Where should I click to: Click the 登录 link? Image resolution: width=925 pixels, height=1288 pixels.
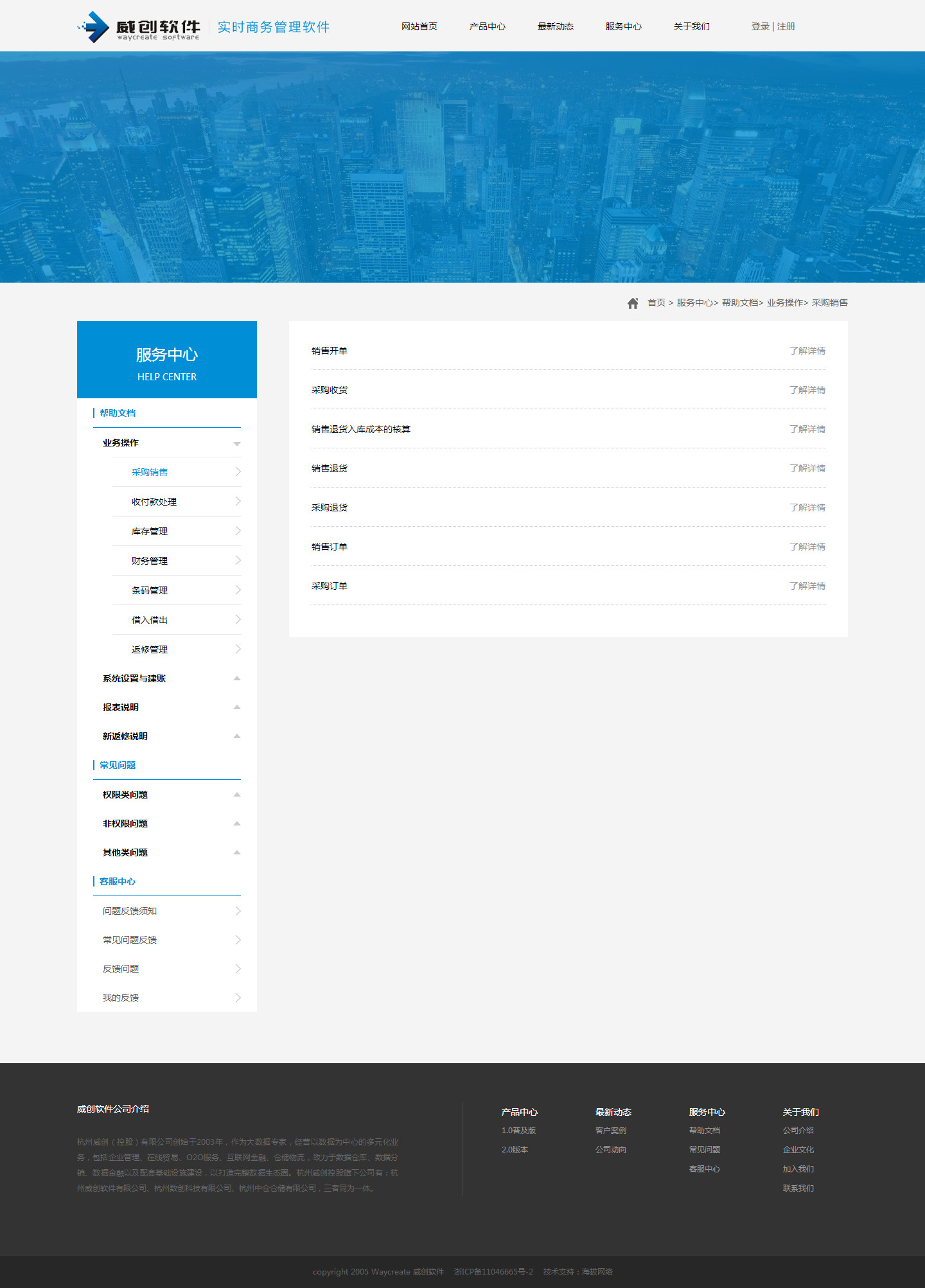(x=761, y=26)
